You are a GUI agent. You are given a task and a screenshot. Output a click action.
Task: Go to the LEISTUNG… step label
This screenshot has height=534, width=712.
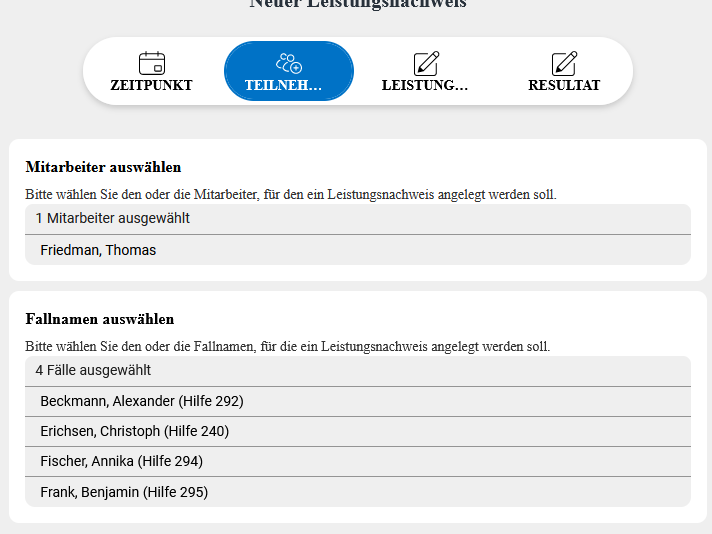tap(425, 86)
